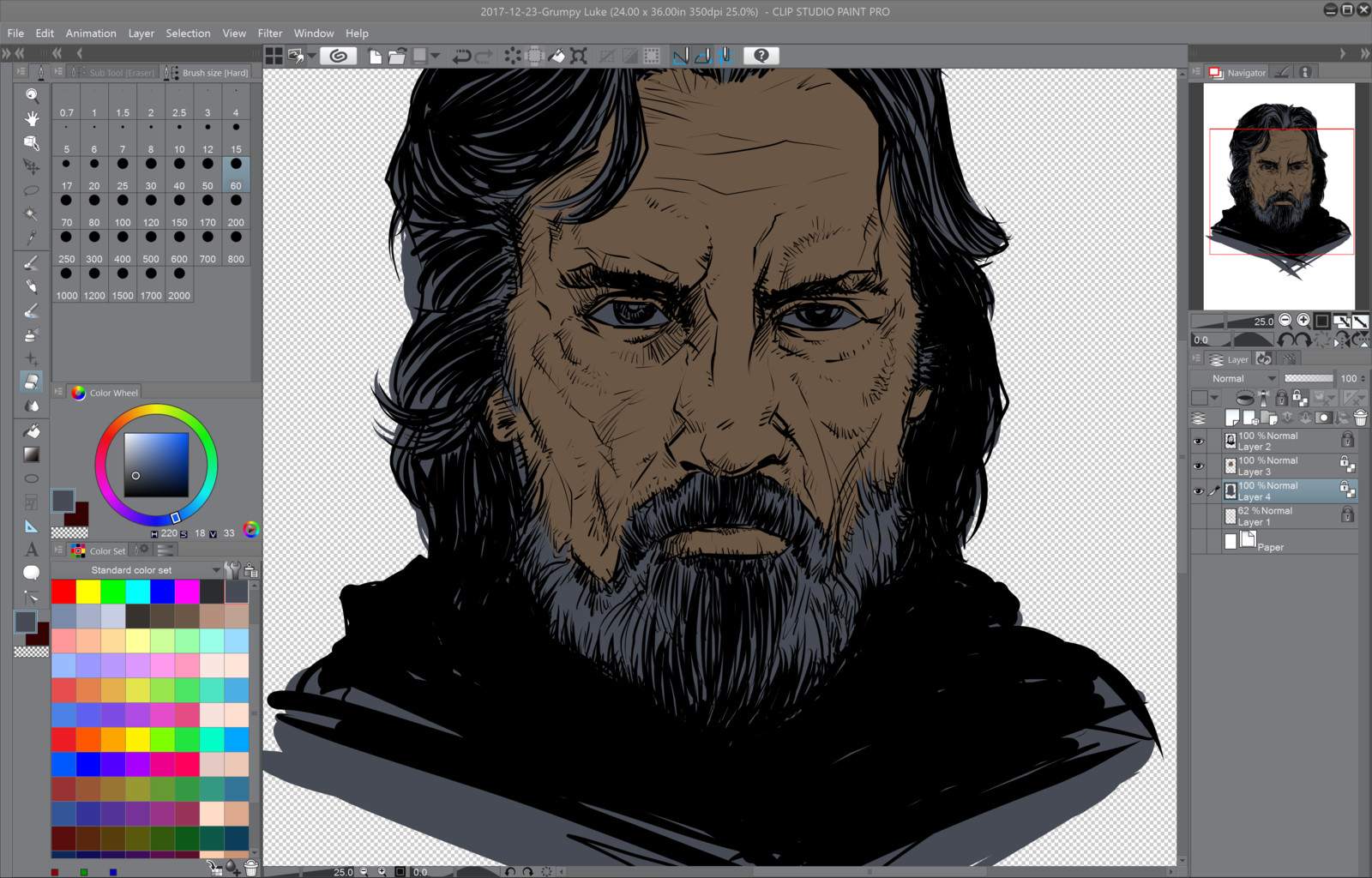Viewport: 1372px width, 878px height.
Task: Undo the last action
Action: [x=461, y=56]
